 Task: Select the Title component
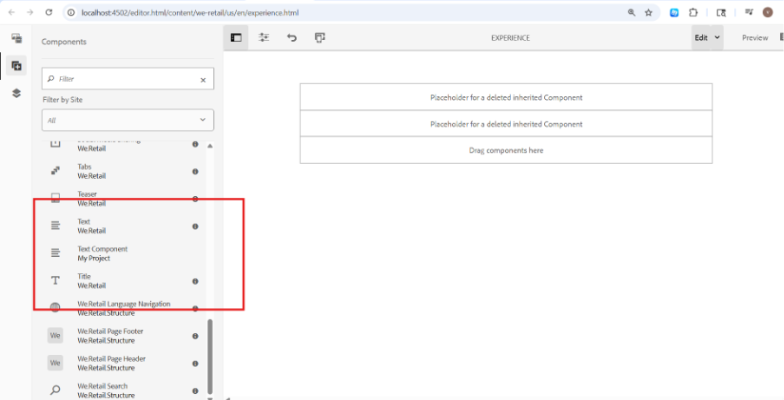coord(124,281)
